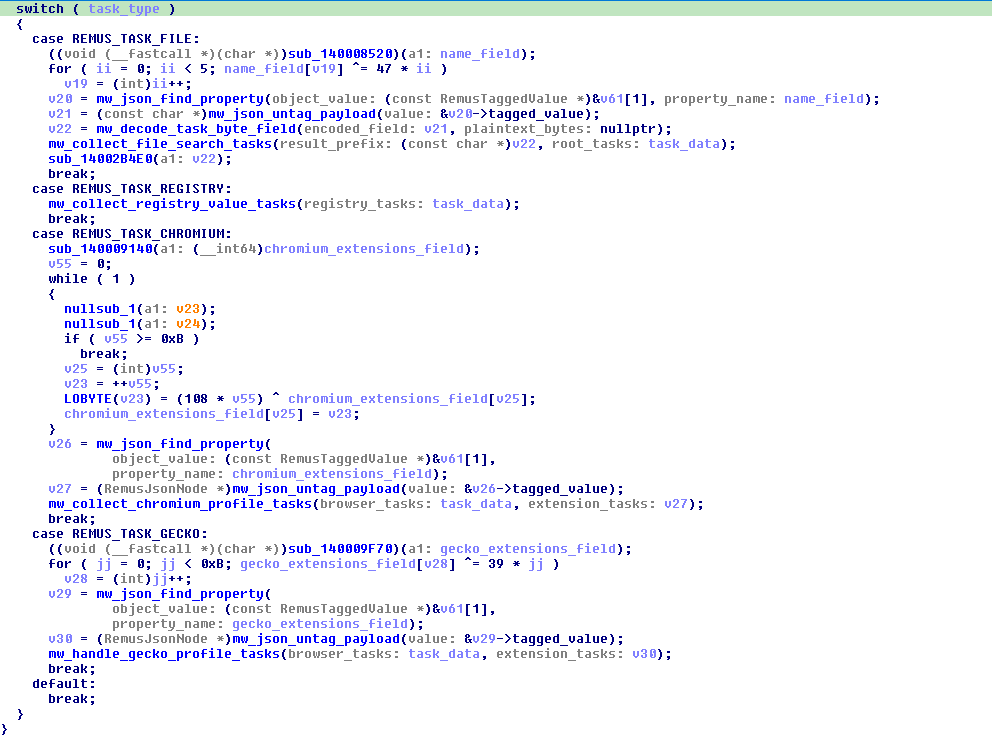This screenshot has height=735, width=992.
Task: Select the orange highlighted v23 argument
Action: click(x=188, y=309)
